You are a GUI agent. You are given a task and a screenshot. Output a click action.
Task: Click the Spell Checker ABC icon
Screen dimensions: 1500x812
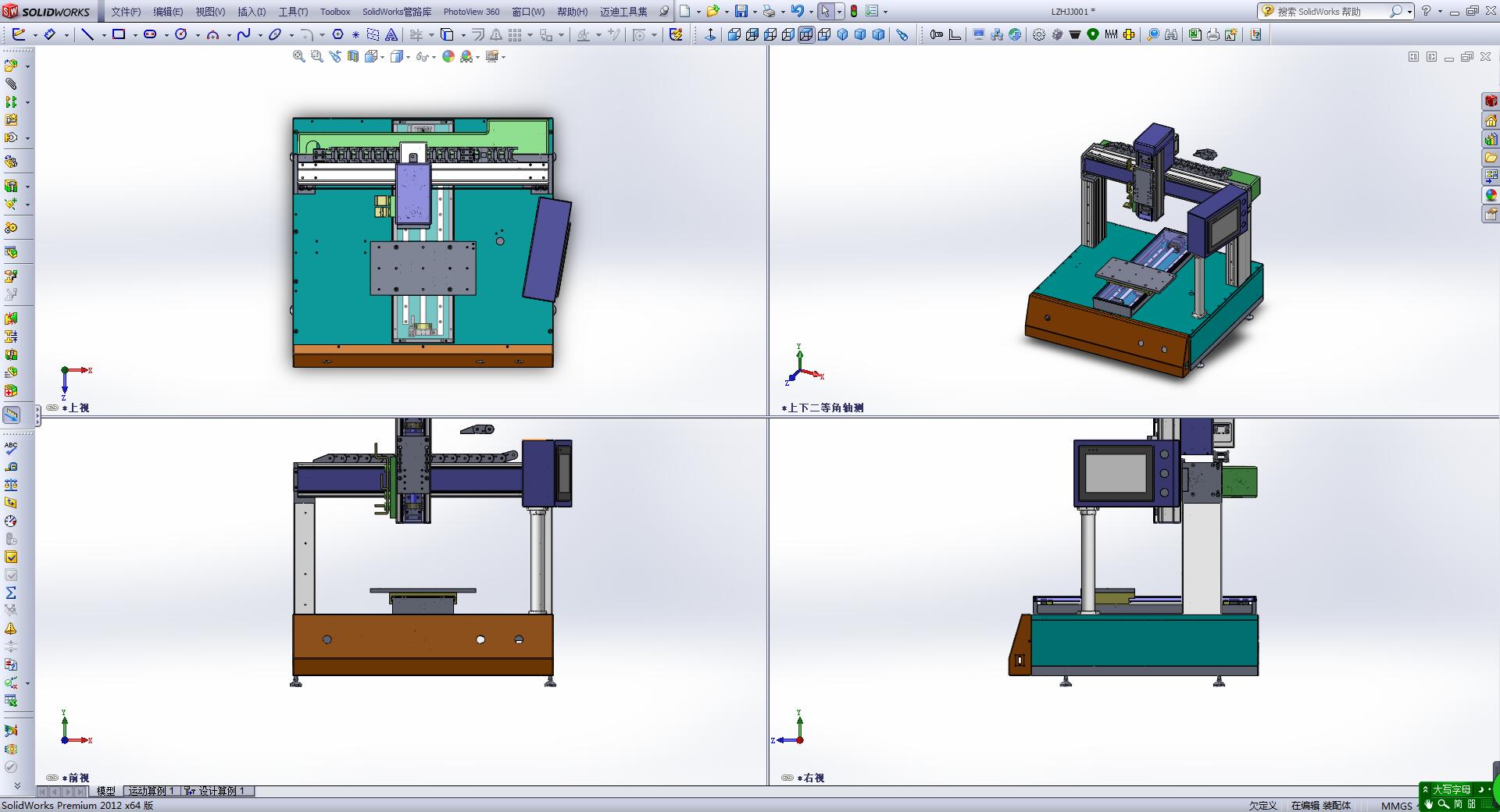click(11, 448)
